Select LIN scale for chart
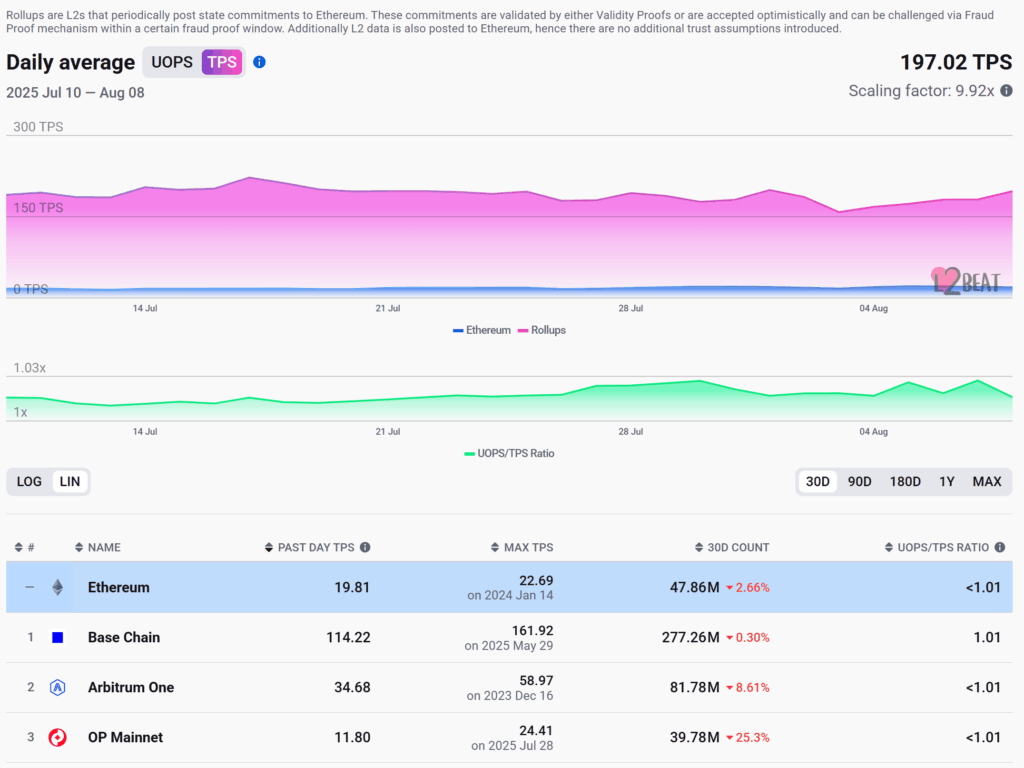Screen dimensions: 1024x768 [x=70, y=481]
